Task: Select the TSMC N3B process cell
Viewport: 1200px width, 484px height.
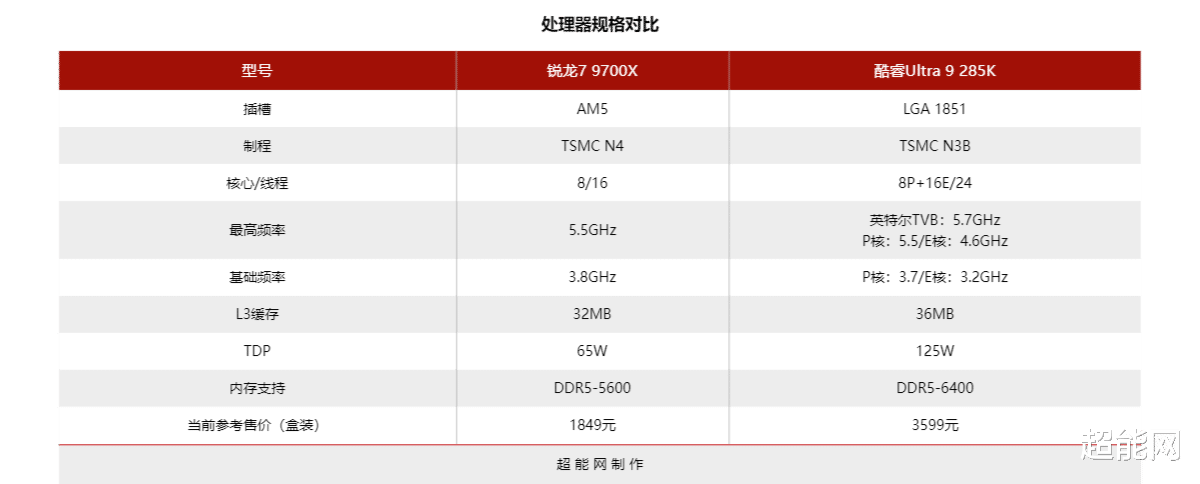Action: point(935,146)
